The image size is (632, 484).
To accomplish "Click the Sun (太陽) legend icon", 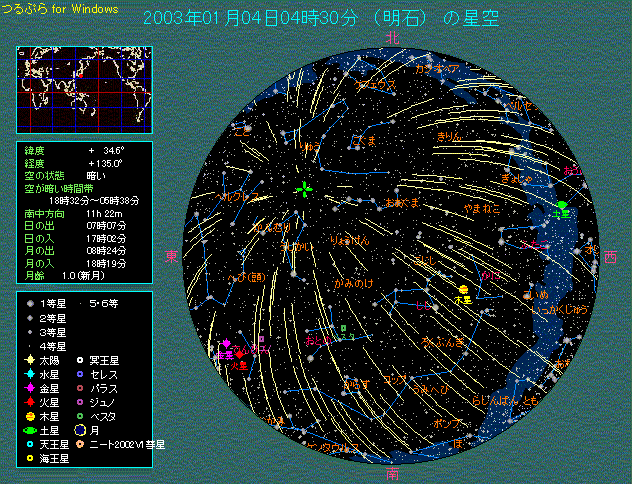I will click(31, 359).
